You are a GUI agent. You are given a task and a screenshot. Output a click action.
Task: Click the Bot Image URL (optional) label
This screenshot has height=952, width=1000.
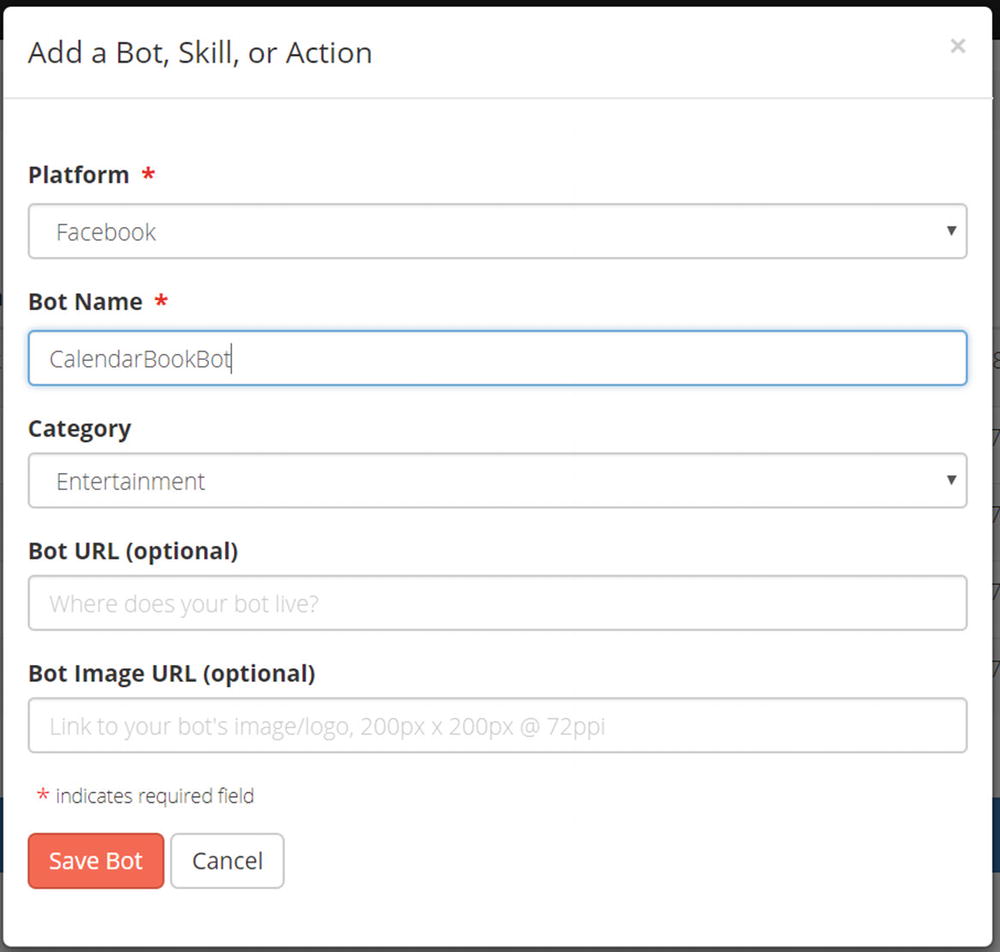click(171, 673)
